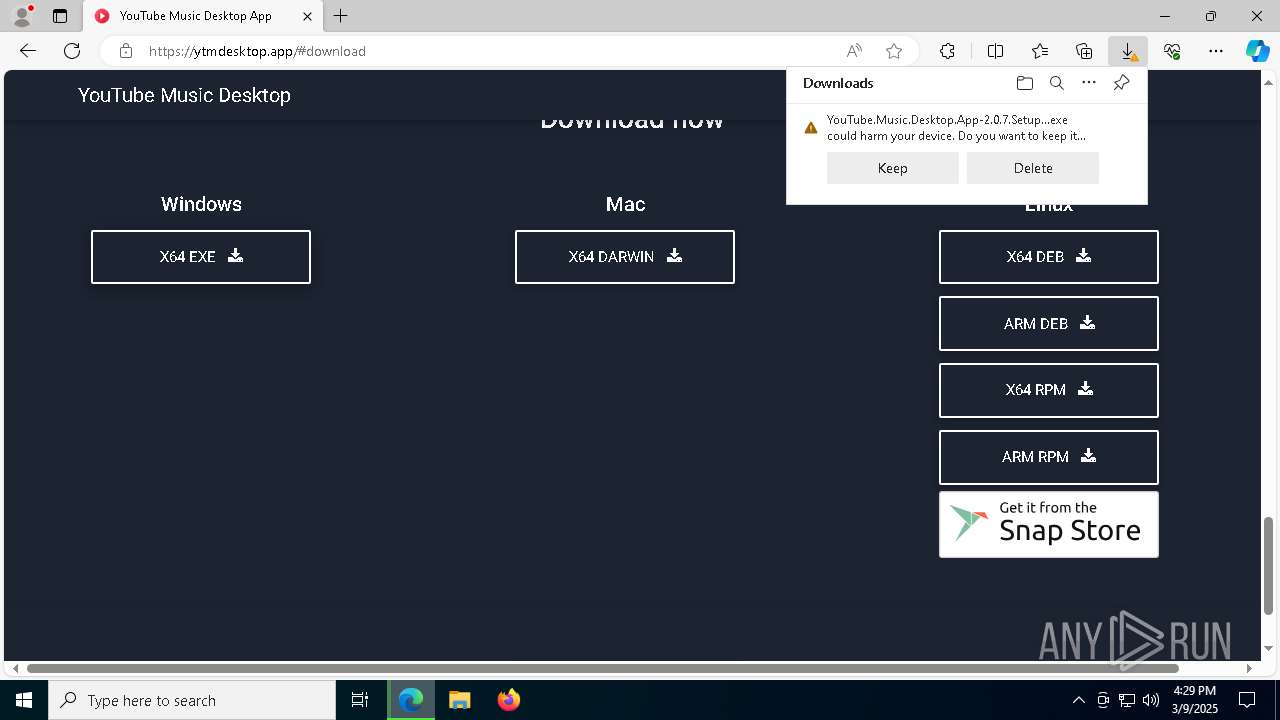Refresh the current page

tap(72, 51)
